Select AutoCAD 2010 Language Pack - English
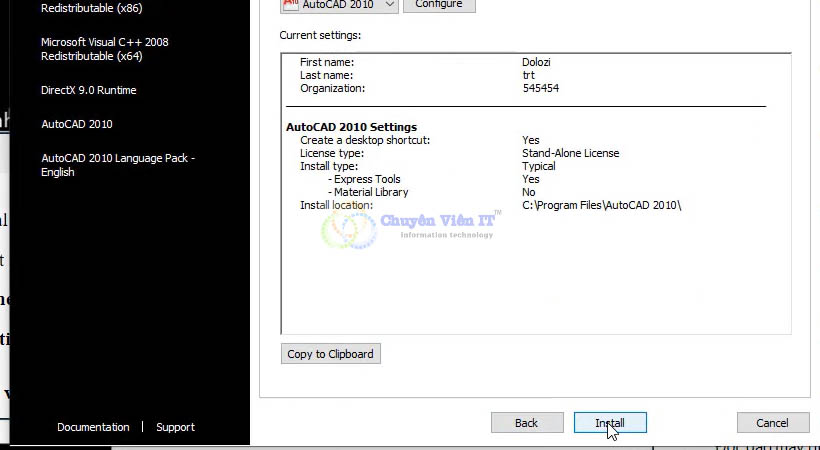The height and width of the screenshot is (450, 820). tap(117, 165)
